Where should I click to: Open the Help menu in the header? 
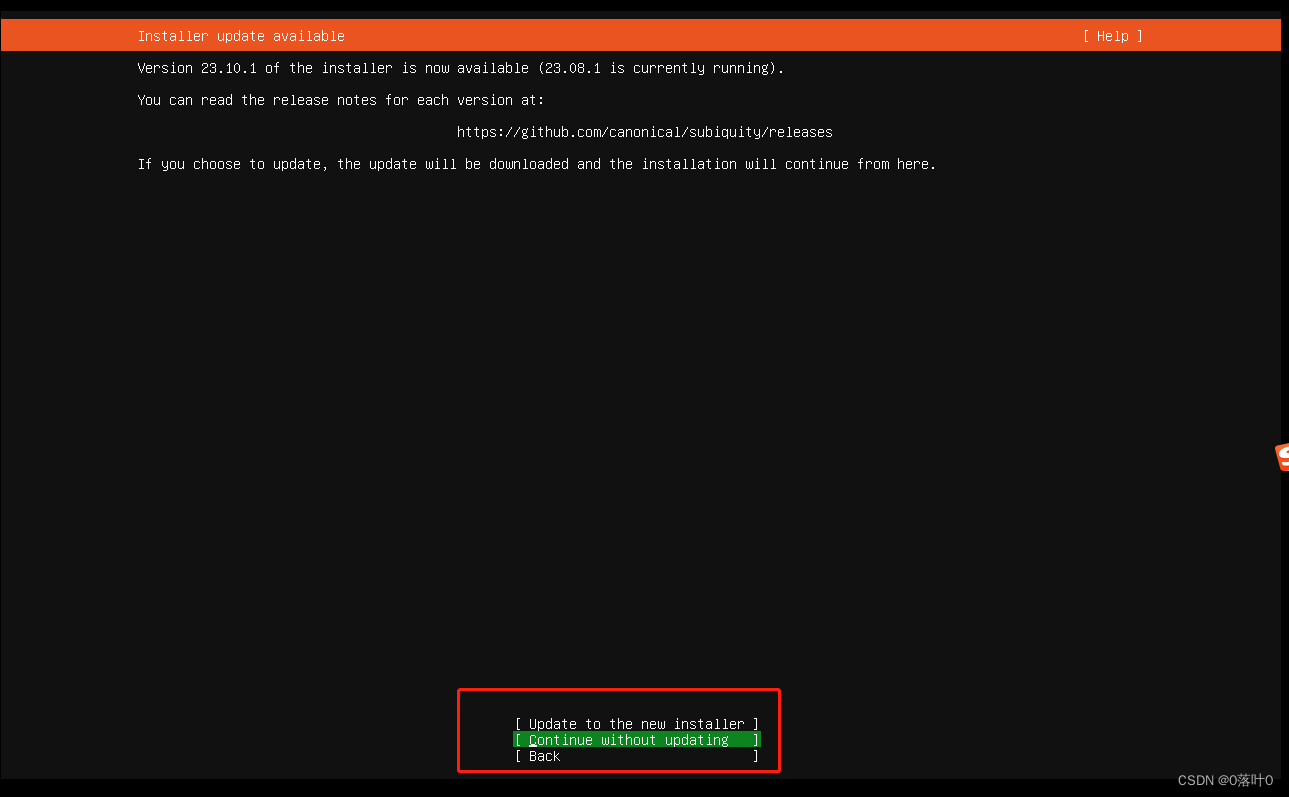pyautogui.click(x=1112, y=36)
